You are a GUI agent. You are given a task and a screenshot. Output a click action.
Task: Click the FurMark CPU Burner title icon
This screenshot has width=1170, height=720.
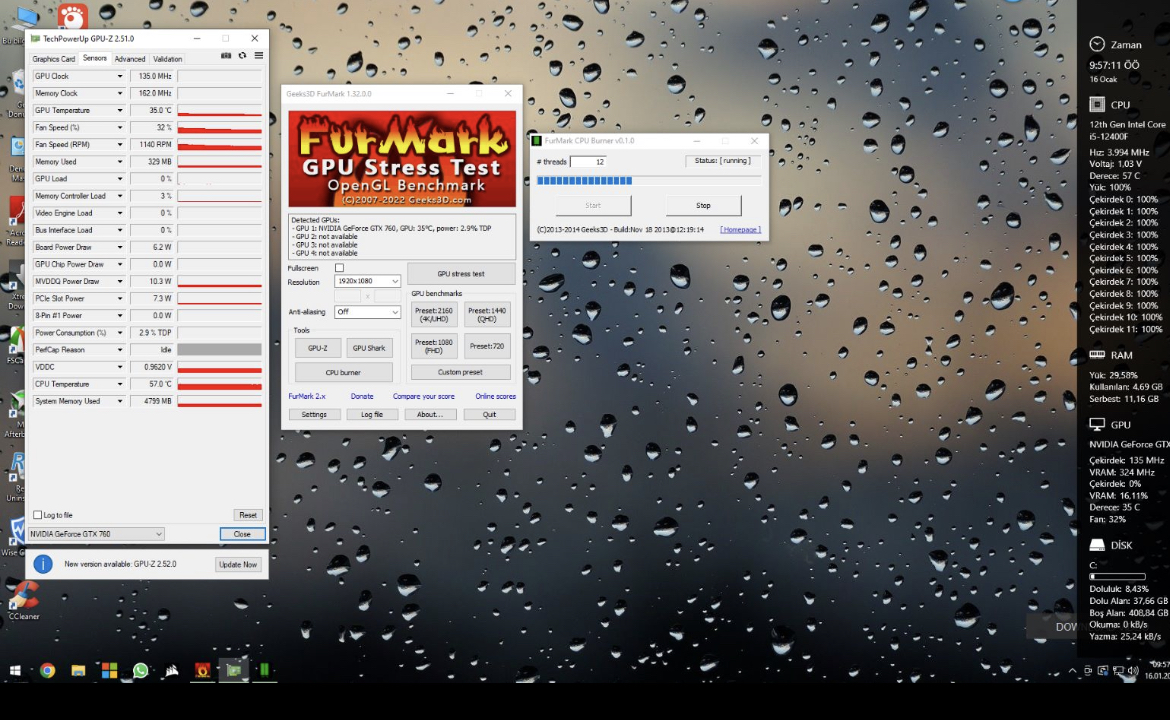pos(536,140)
